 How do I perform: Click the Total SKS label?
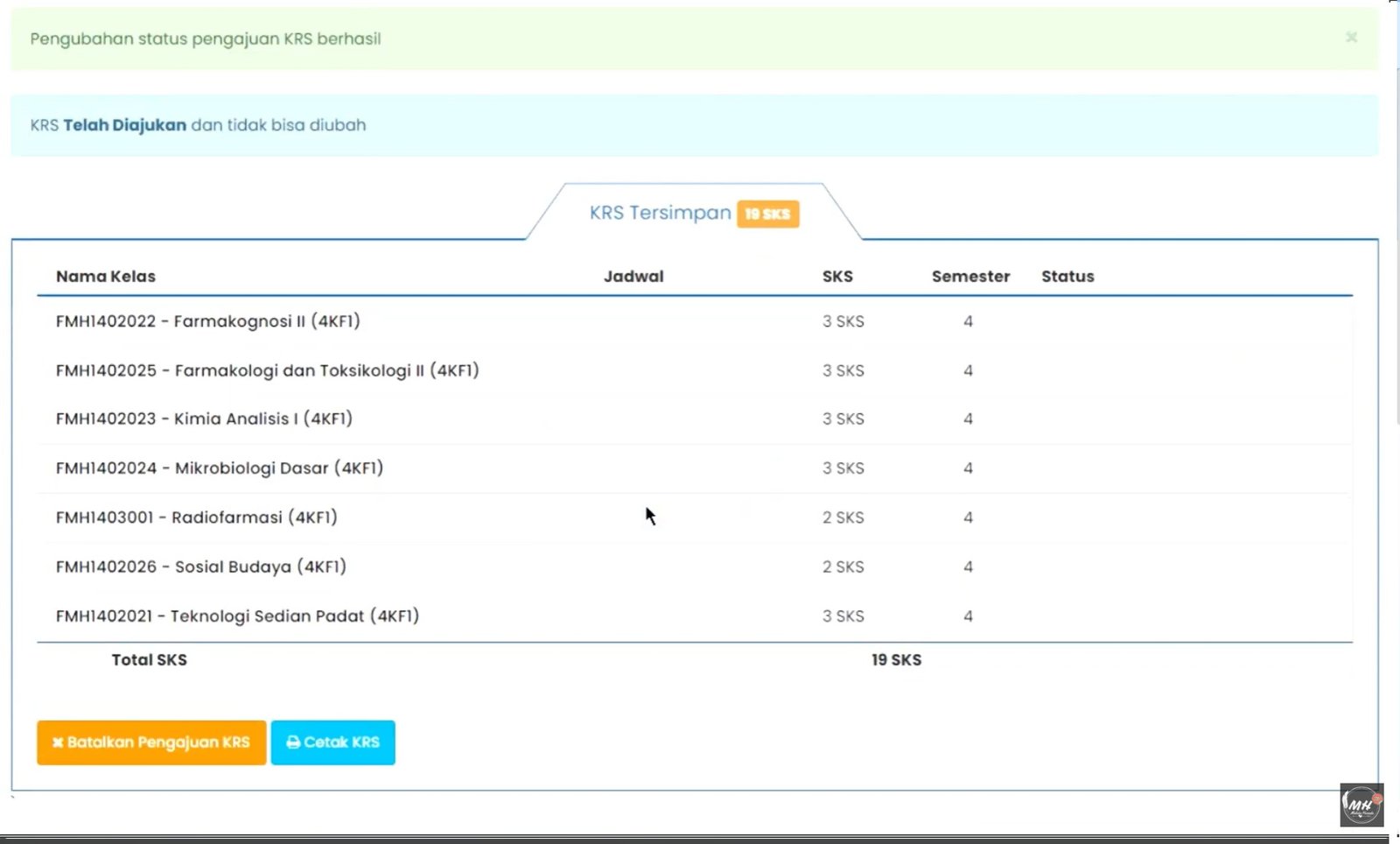[x=149, y=660]
